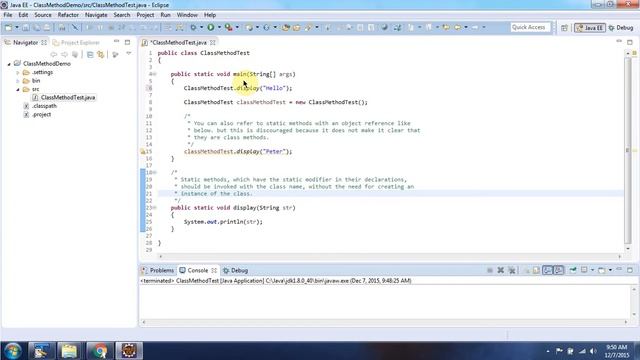
Task: Open the Refactor menu
Action: pyautogui.click(x=68, y=15)
